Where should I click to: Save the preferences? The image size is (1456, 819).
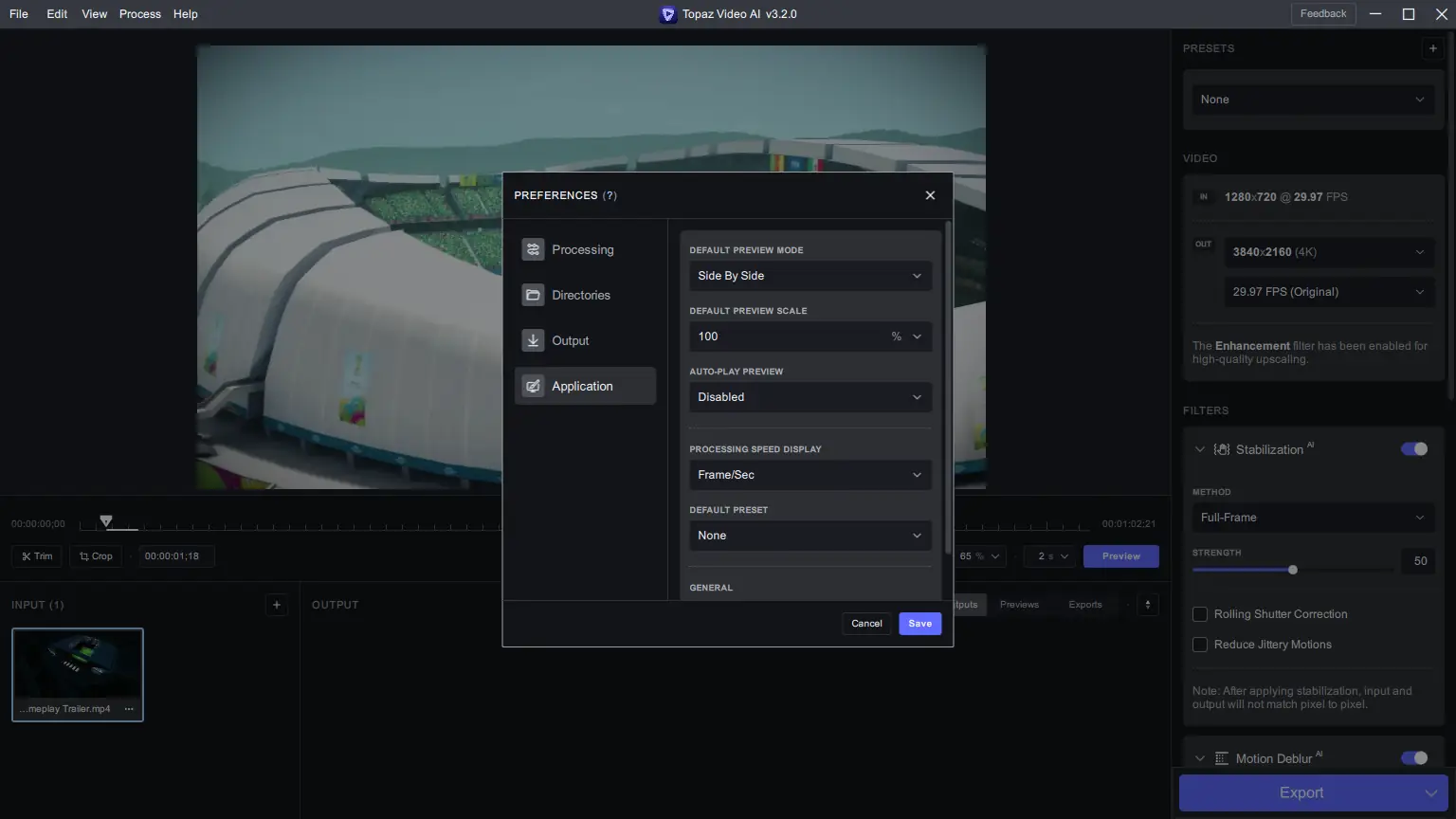click(919, 623)
